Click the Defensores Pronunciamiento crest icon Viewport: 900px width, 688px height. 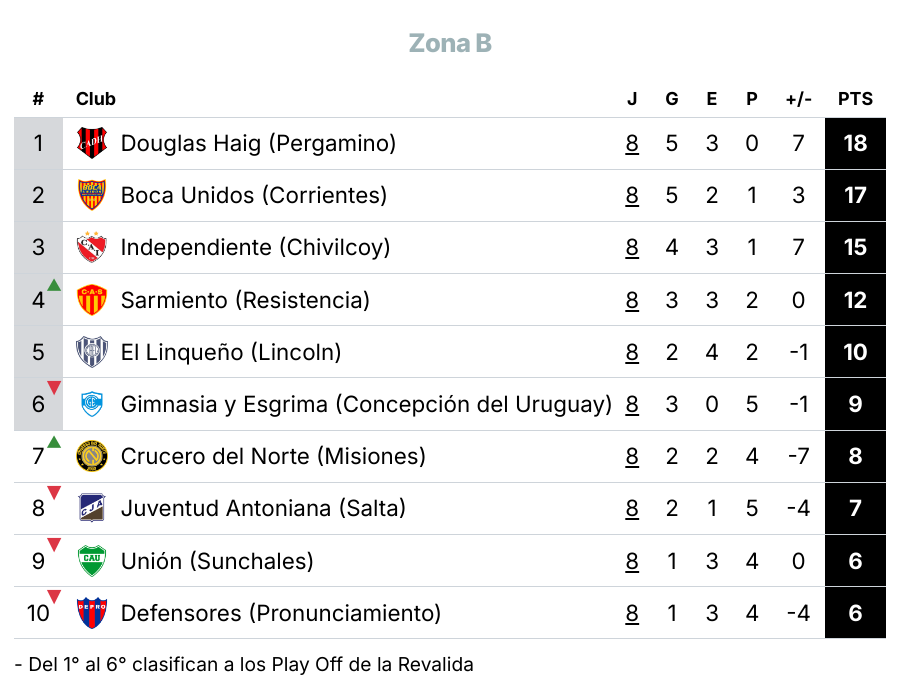point(92,613)
